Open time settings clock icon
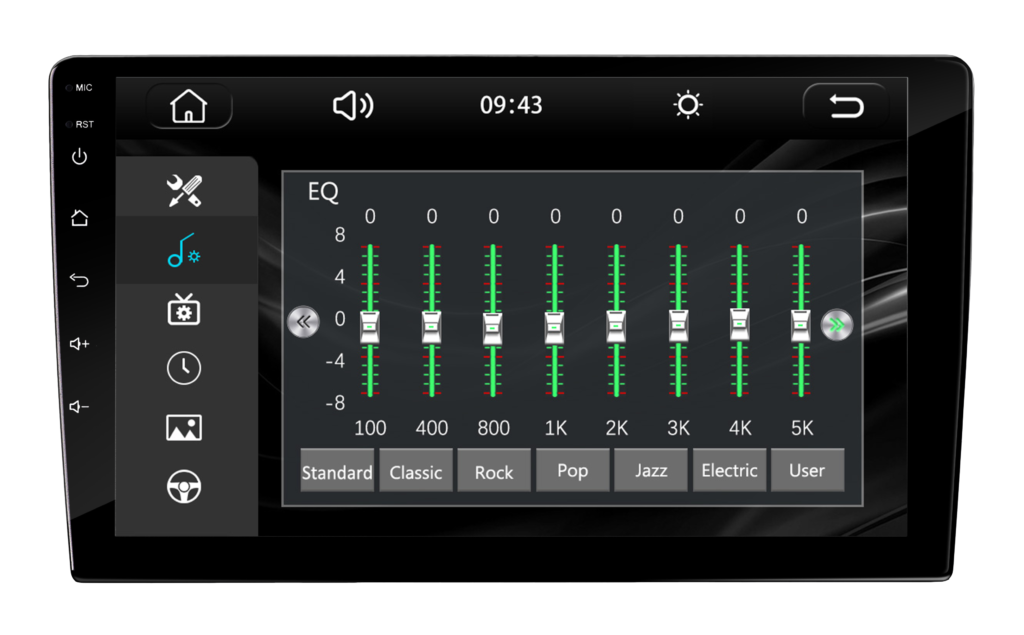 [184, 368]
